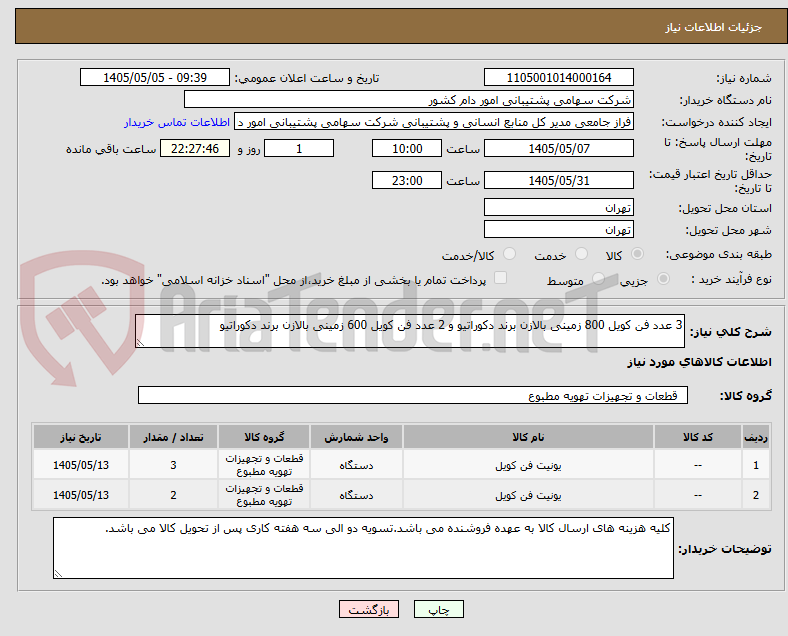Screen dimensions: 788x636
Task: Select the جزیی purchase type radio
Action: point(663,279)
